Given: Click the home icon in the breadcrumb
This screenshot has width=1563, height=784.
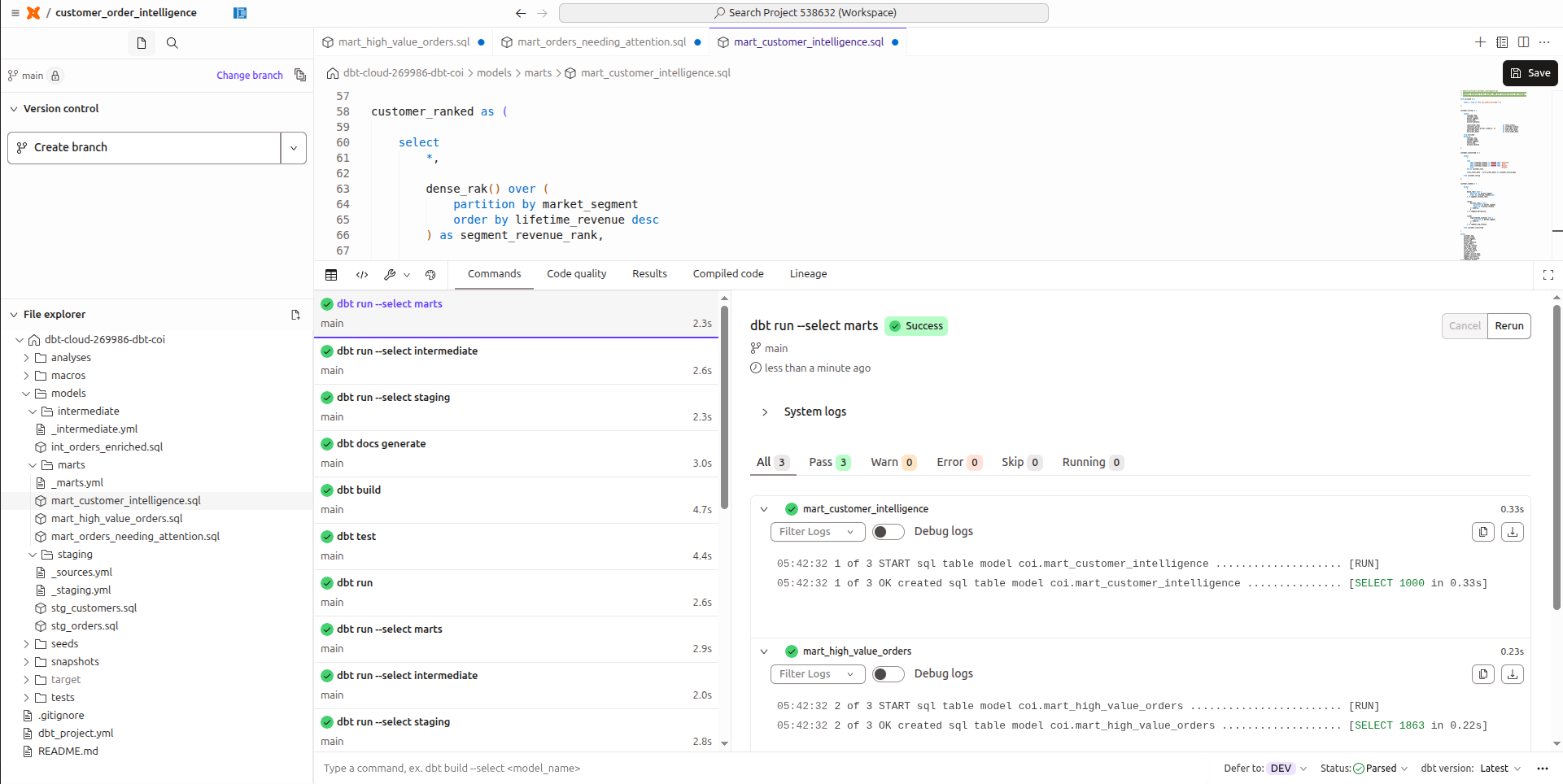Looking at the screenshot, I should (333, 73).
